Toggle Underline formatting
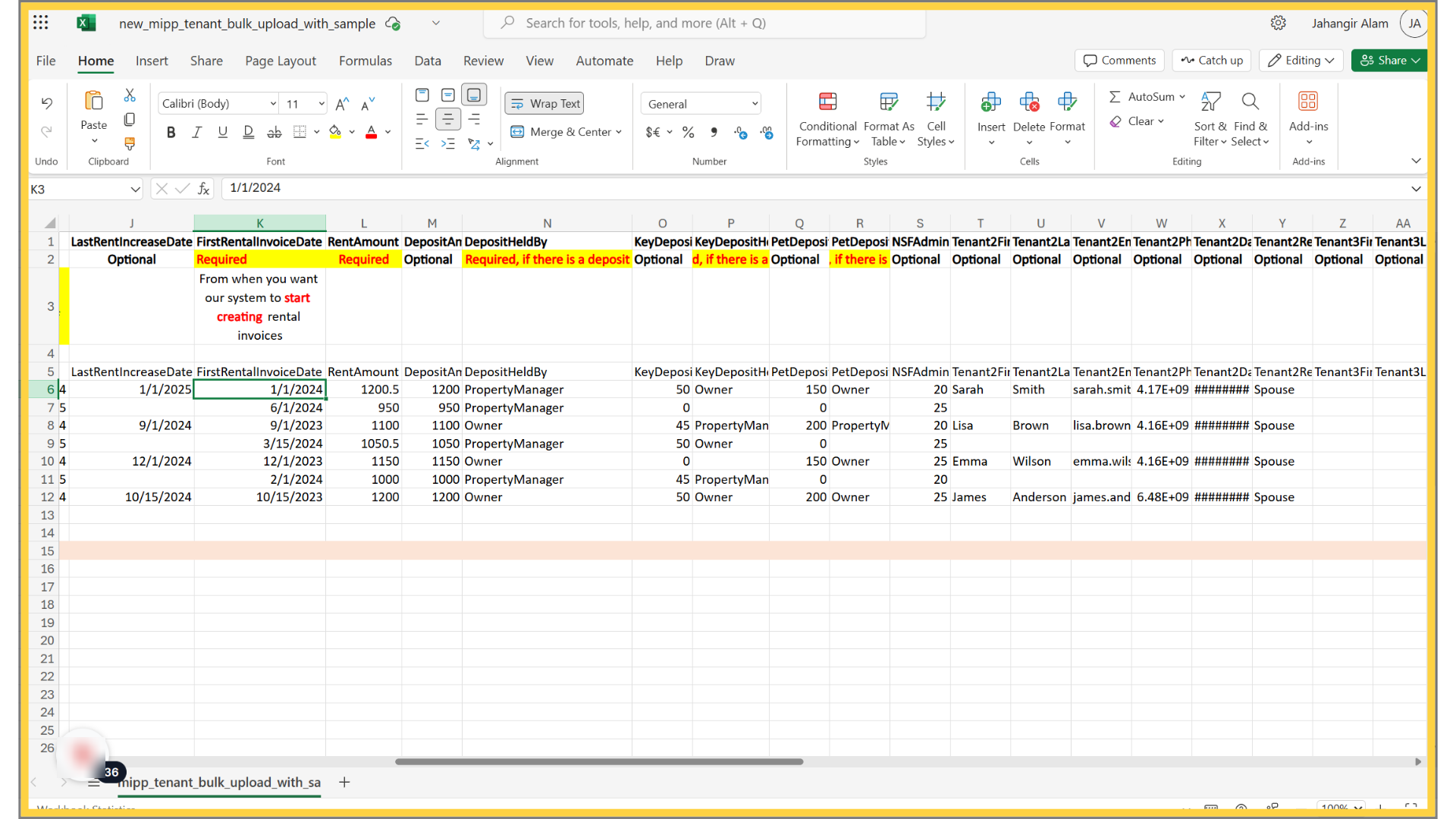 coord(222,132)
